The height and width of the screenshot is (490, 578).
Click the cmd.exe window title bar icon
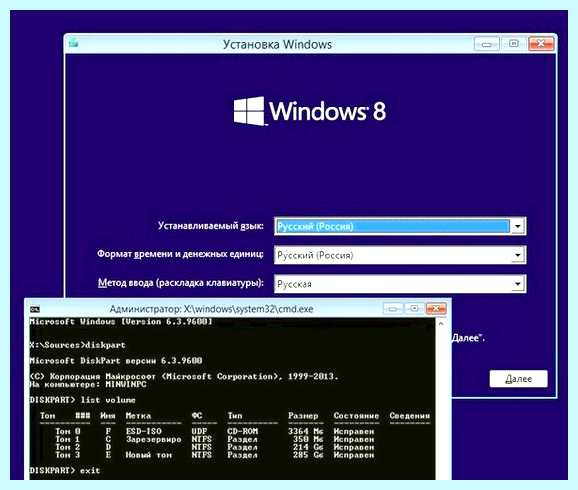point(35,309)
